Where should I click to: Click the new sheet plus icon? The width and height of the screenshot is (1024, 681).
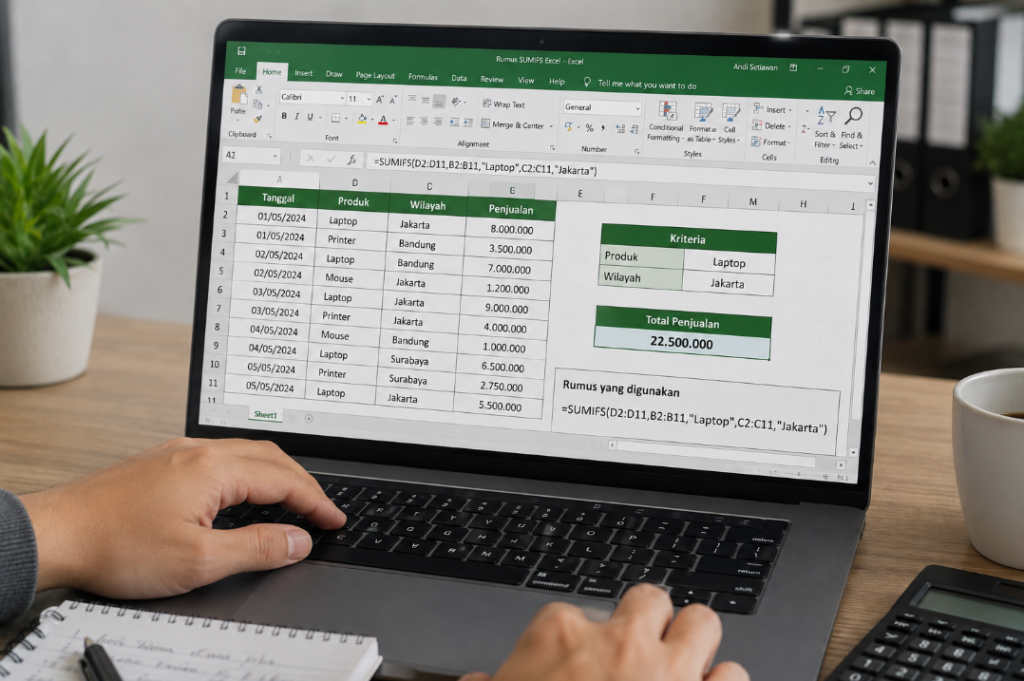click(x=309, y=419)
